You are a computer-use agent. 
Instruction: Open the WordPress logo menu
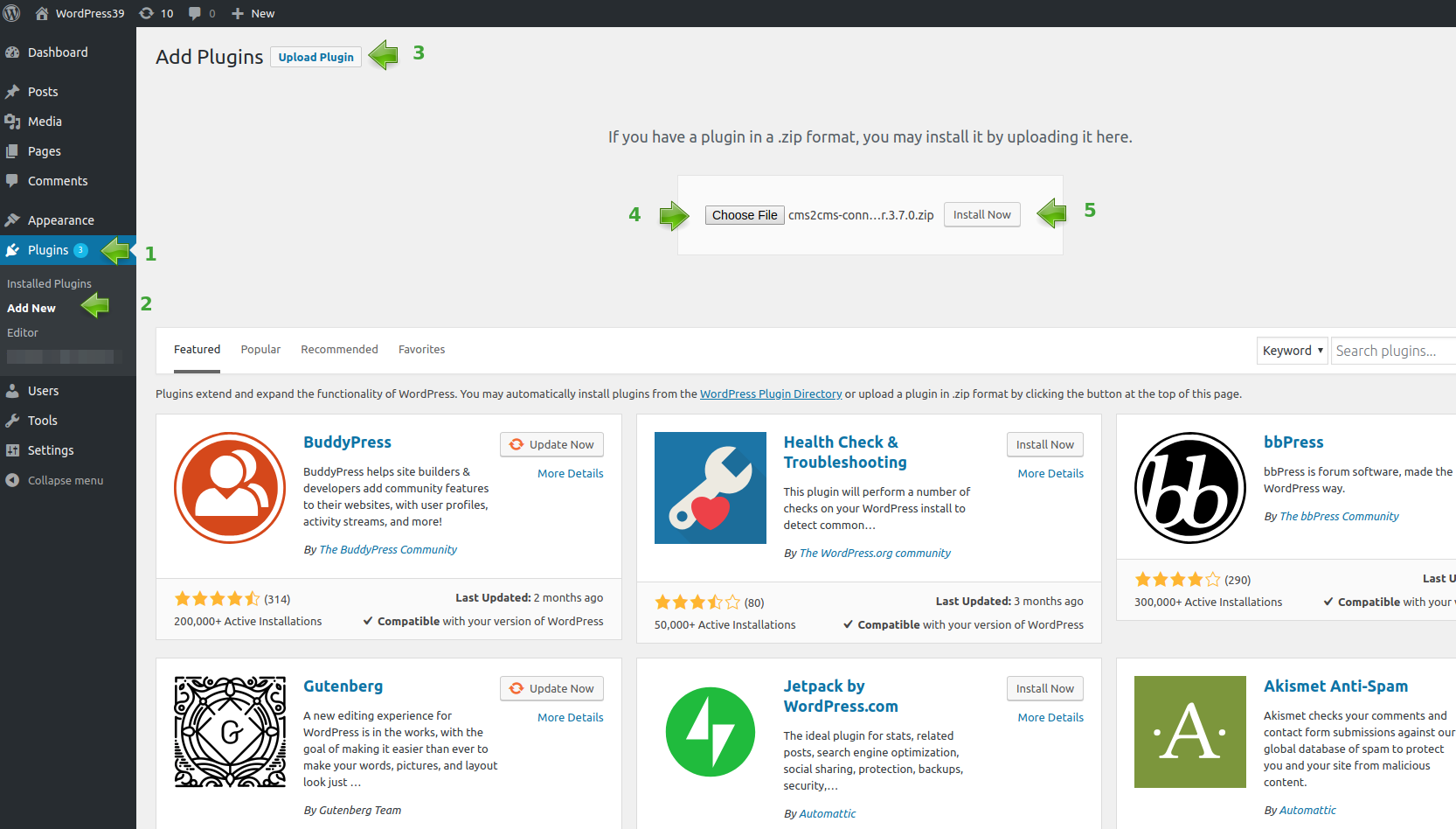[x=12, y=13]
